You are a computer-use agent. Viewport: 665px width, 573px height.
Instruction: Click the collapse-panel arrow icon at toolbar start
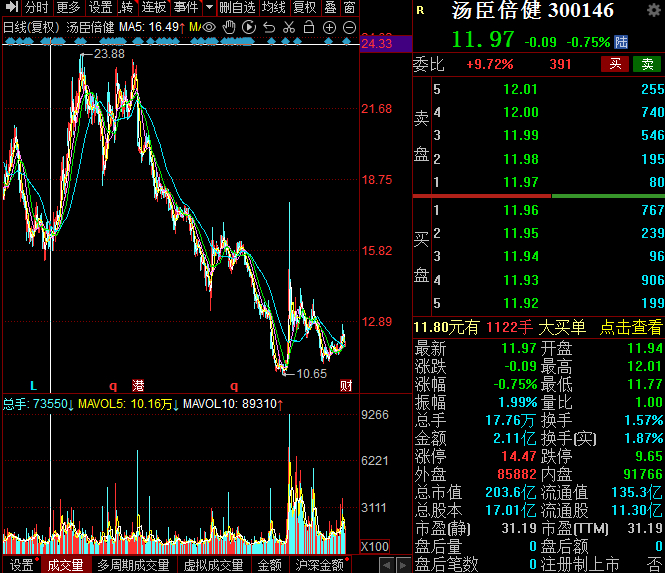[x=11, y=7]
